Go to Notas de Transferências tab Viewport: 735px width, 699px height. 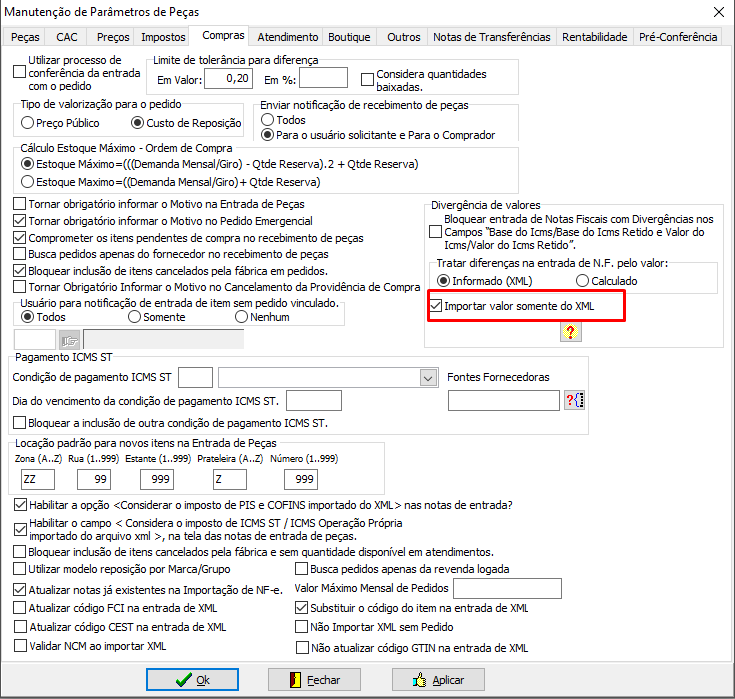(492, 37)
